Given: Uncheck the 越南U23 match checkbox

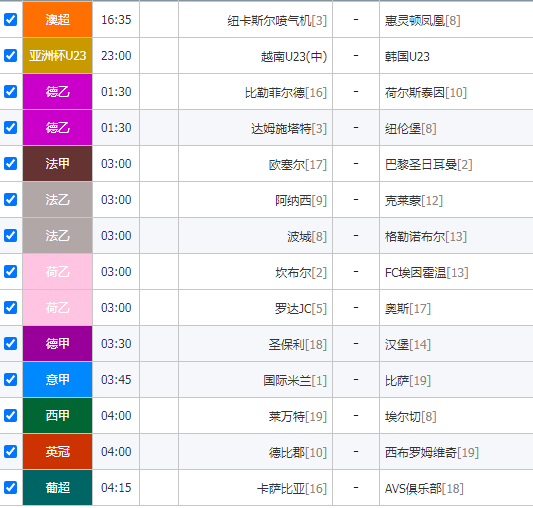Looking at the screenshot, I should point(11,55).
